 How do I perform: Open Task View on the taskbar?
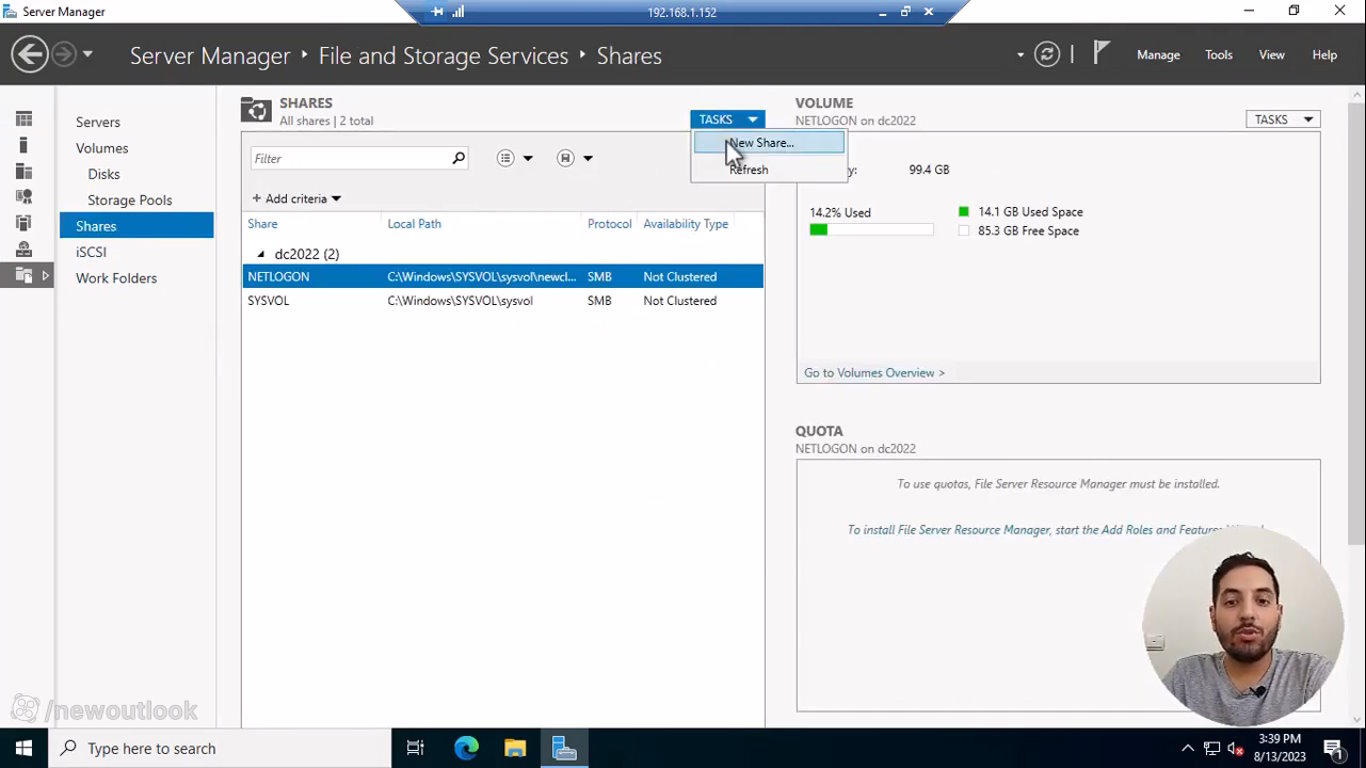coord(415,748)
